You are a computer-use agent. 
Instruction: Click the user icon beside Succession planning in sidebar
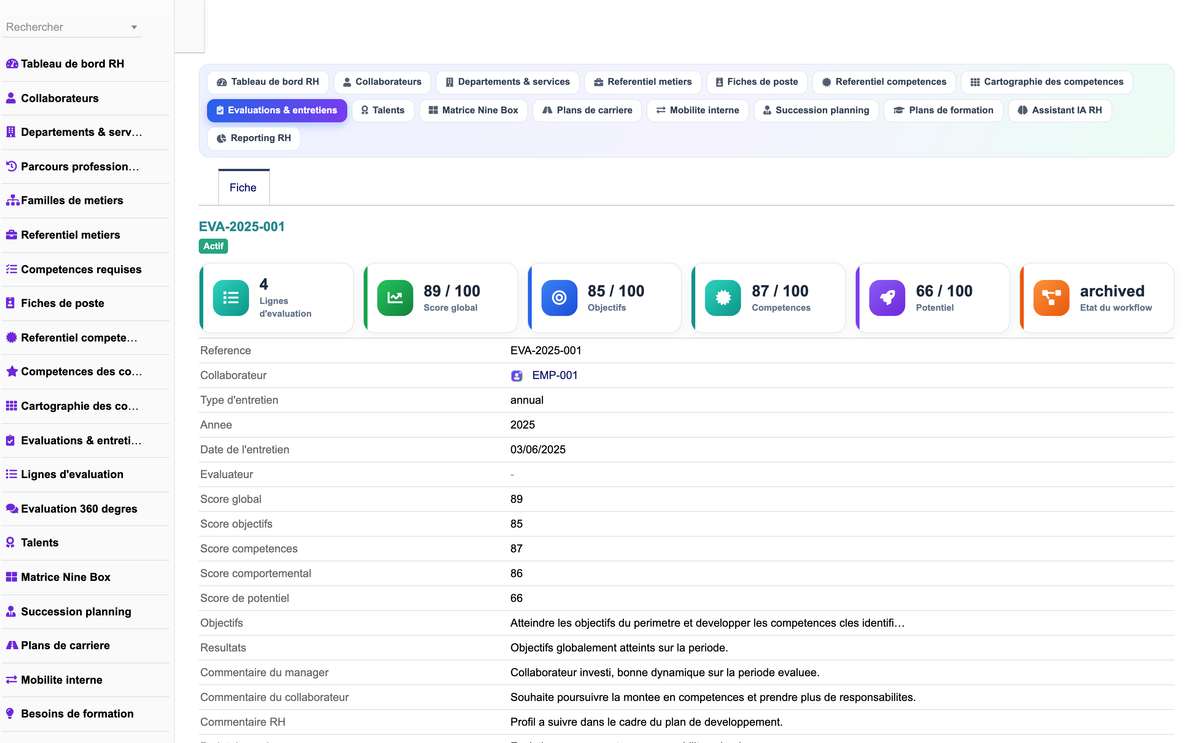(12, 611)
